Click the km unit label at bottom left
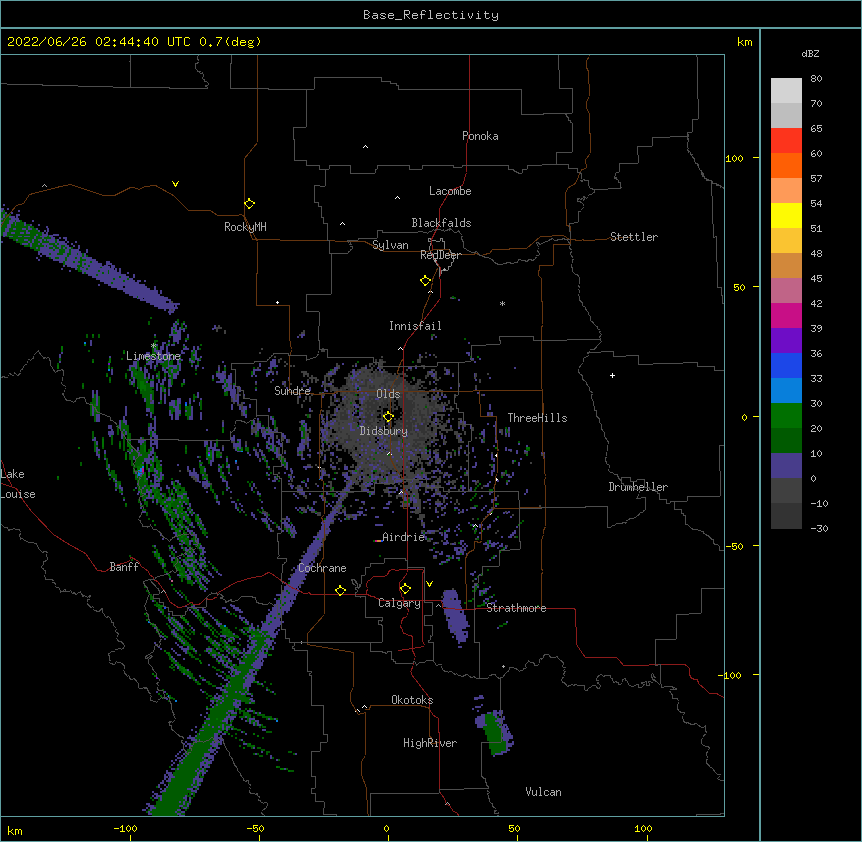The height and width of the screenshot is (842, 862). [x=15, y=830]
